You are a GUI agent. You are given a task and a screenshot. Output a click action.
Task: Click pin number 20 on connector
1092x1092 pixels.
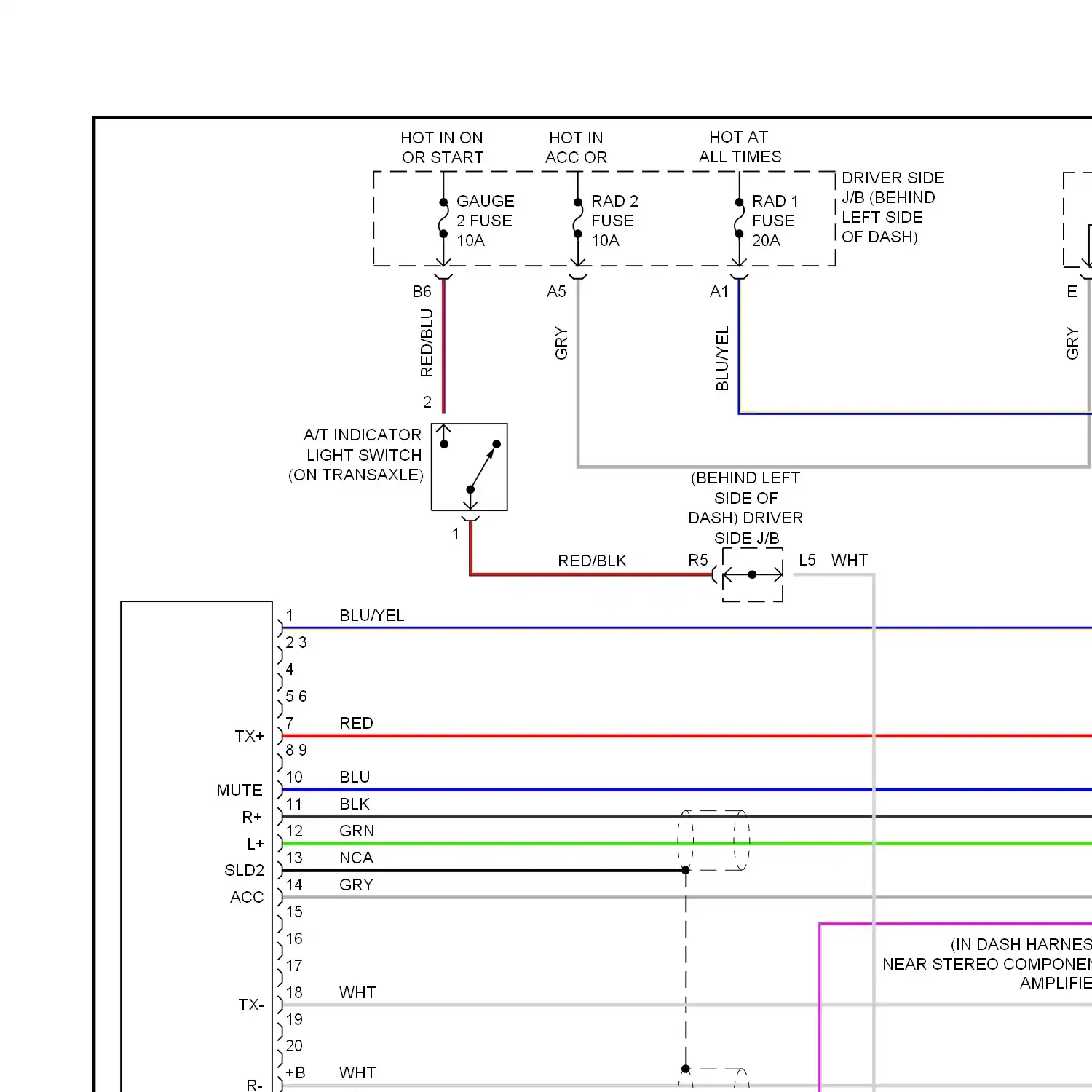click(294, 1045)
